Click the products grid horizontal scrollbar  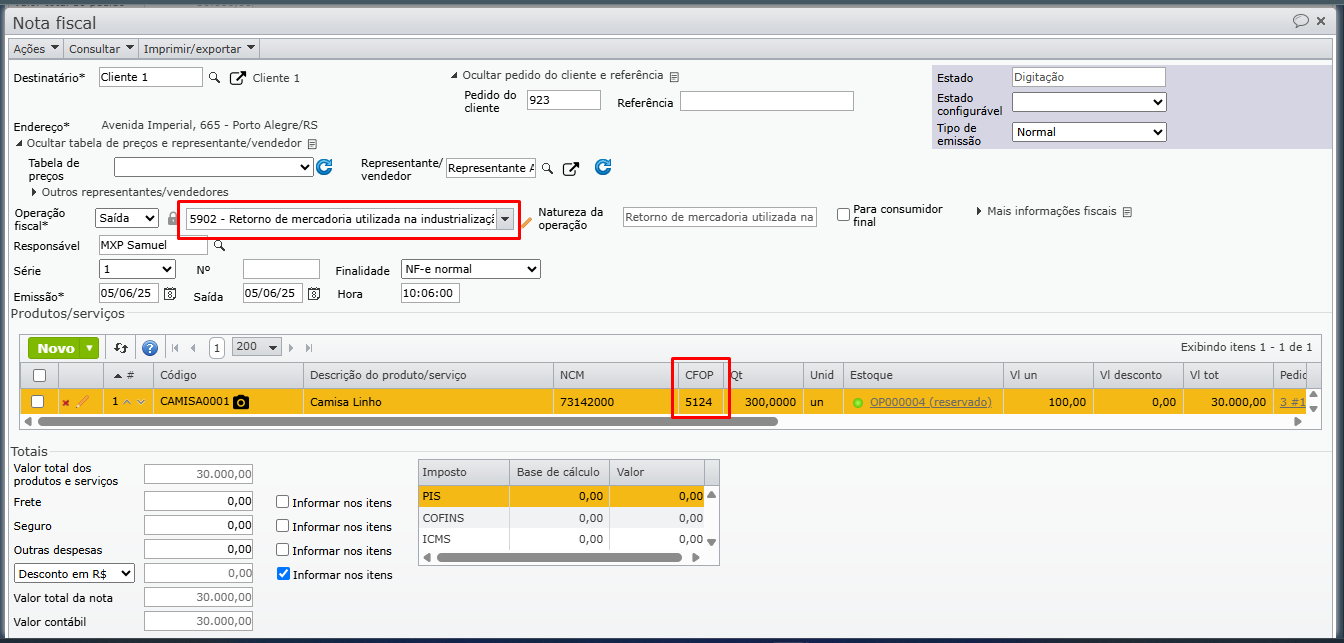coord(407,421)
